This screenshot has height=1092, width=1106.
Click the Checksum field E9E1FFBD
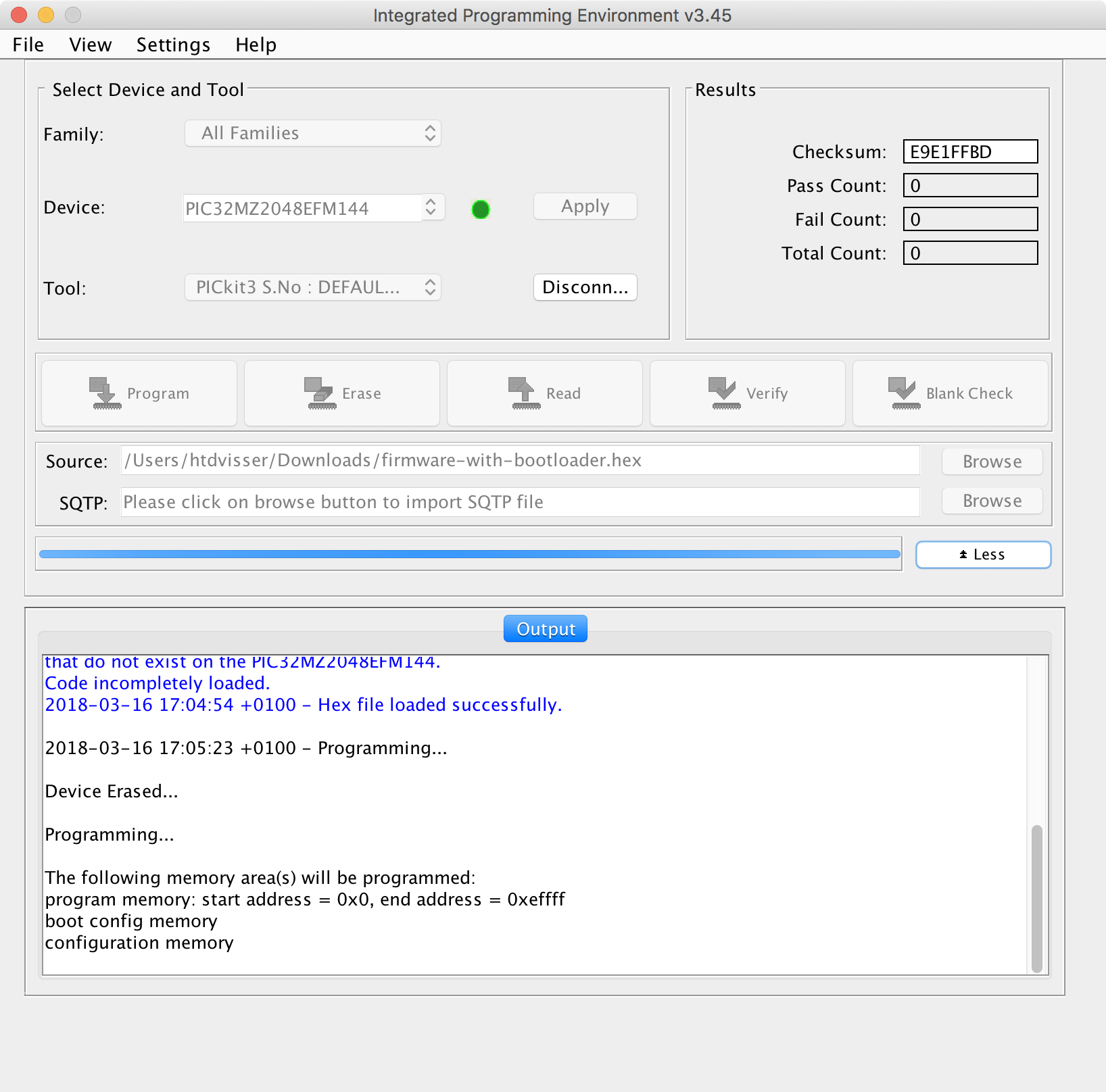(970, 151)
